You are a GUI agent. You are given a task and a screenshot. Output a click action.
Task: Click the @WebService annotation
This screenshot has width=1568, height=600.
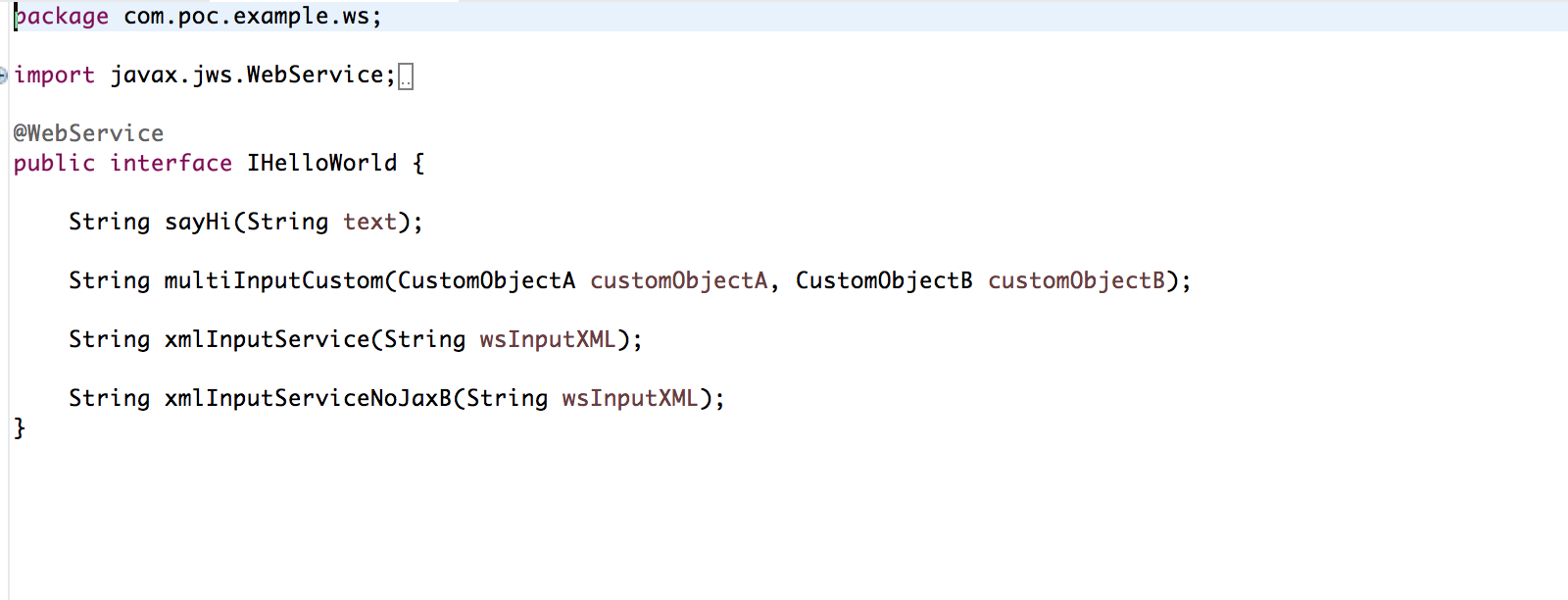88,133
